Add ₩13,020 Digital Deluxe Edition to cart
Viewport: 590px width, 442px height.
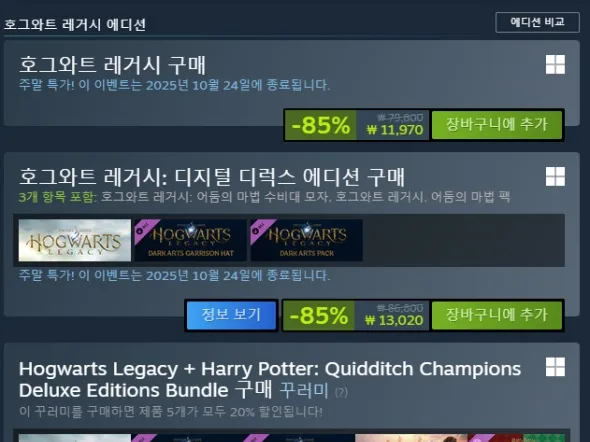click(x=497, y=315)
